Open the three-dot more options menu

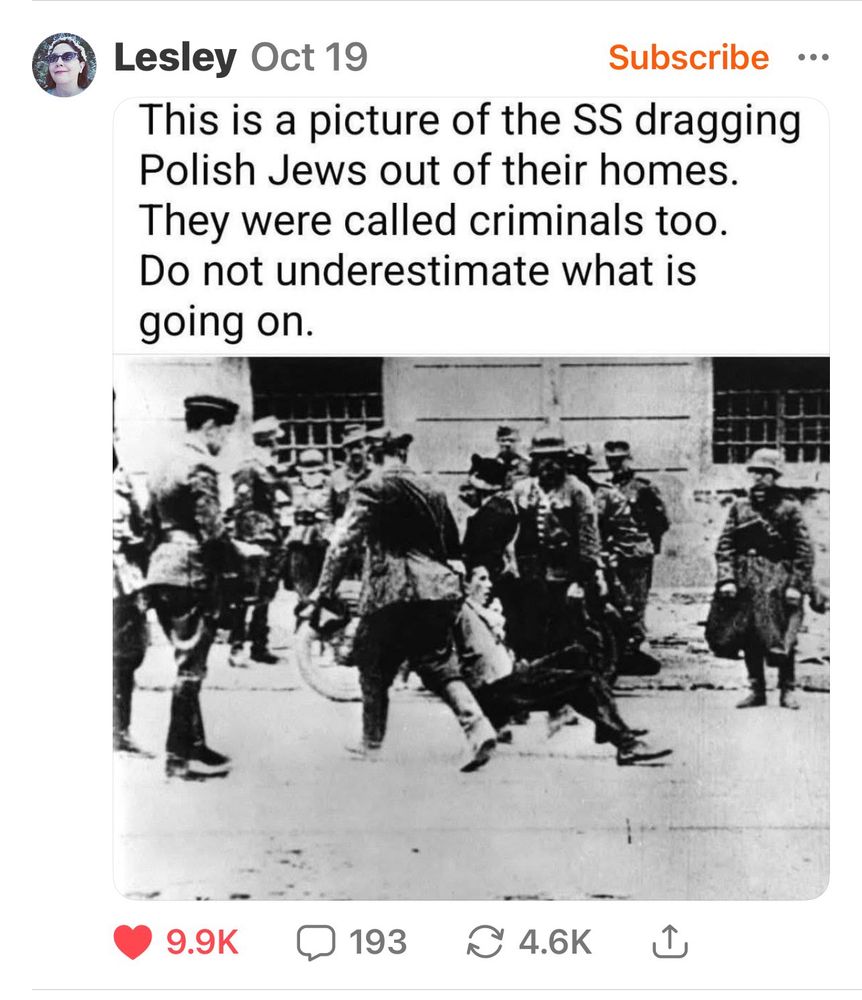[x=814, y=57]
